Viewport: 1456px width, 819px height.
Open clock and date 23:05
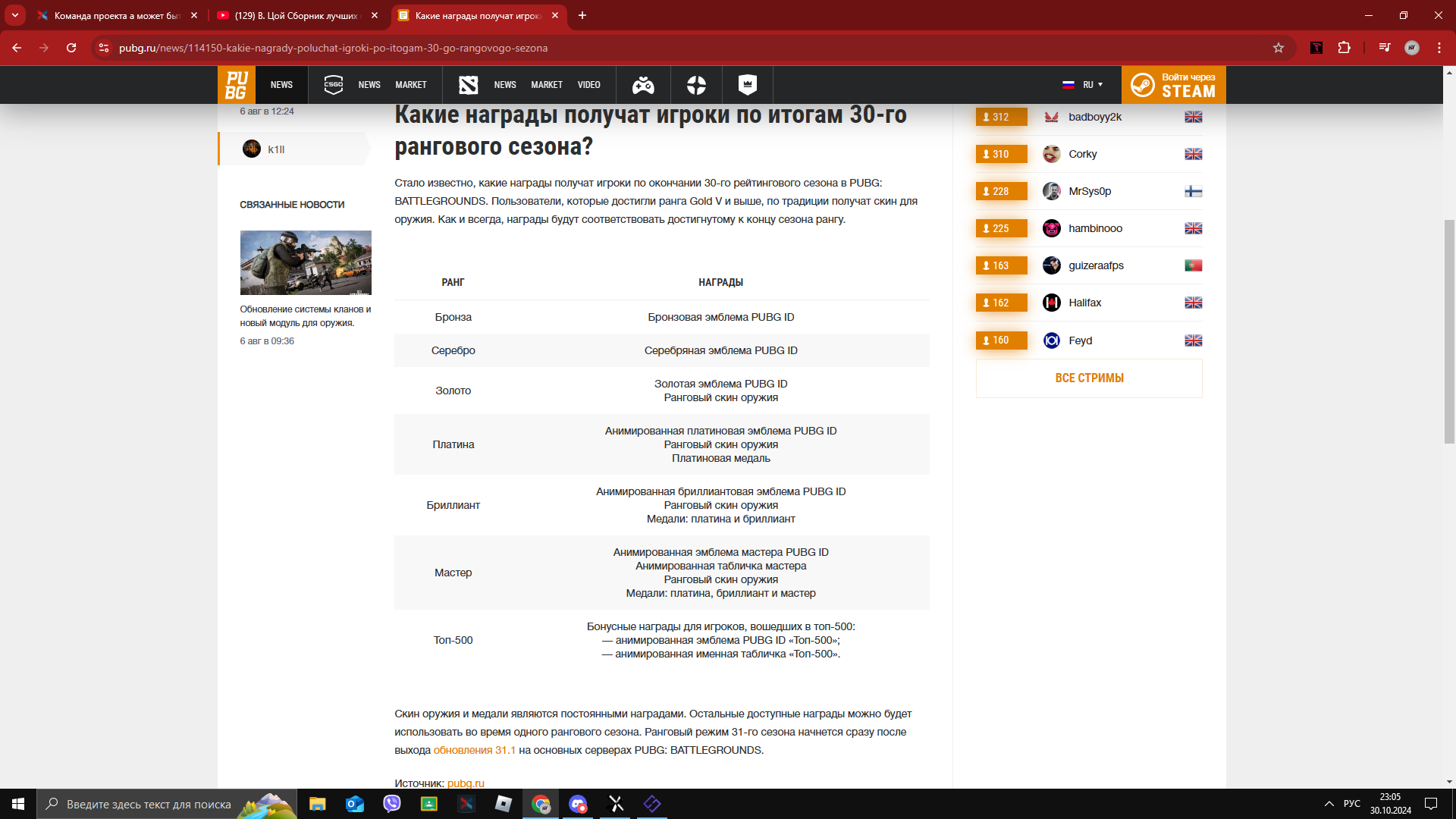[x=1391, y=804]
